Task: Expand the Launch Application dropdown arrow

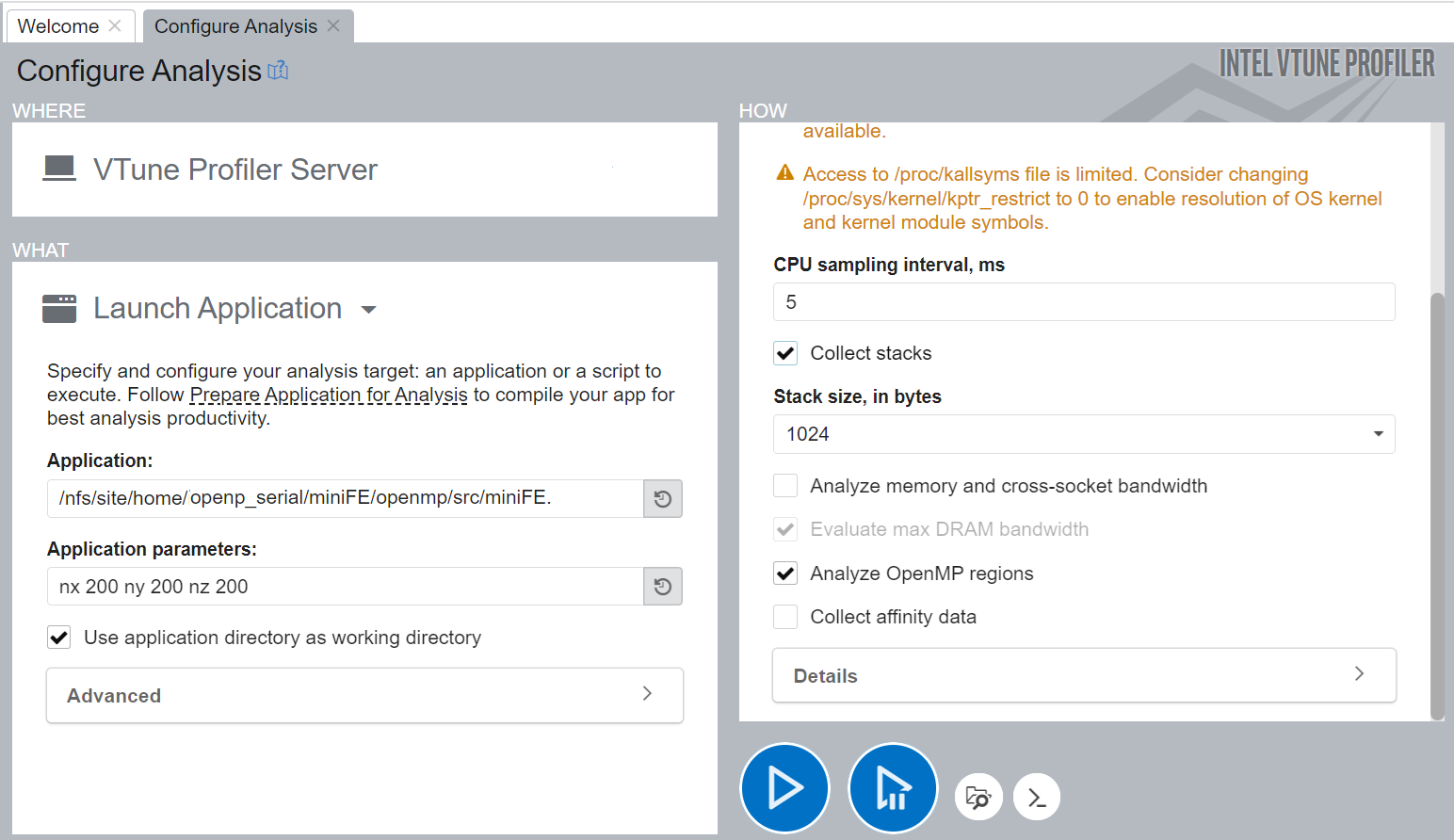Action: pos(369,310)
